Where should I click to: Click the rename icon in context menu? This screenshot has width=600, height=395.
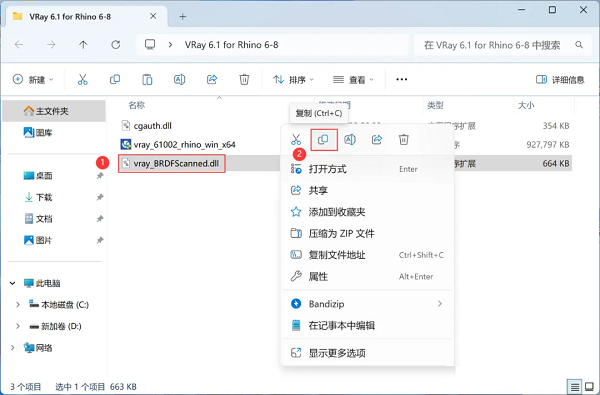click(350, 139)
